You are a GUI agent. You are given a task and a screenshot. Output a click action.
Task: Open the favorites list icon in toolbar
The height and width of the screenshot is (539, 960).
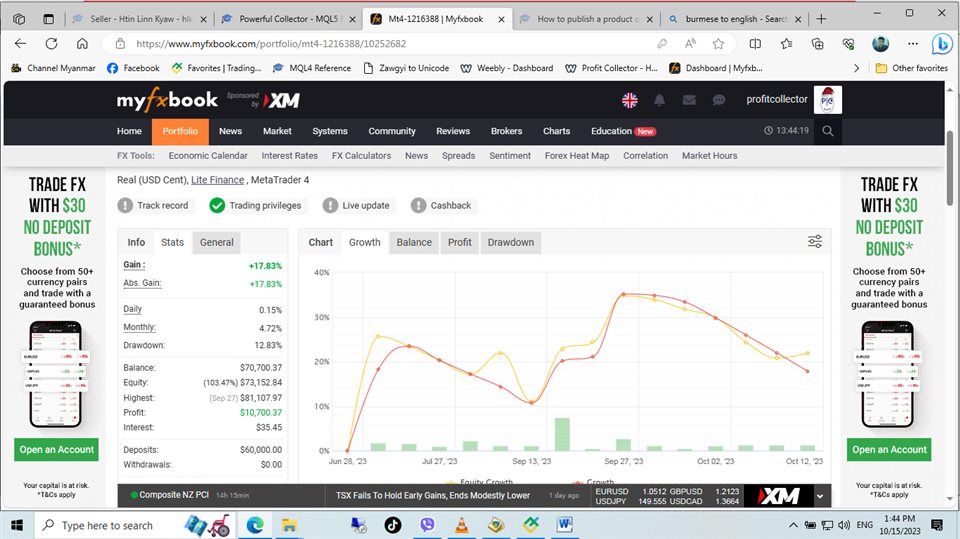pos(787,43)
